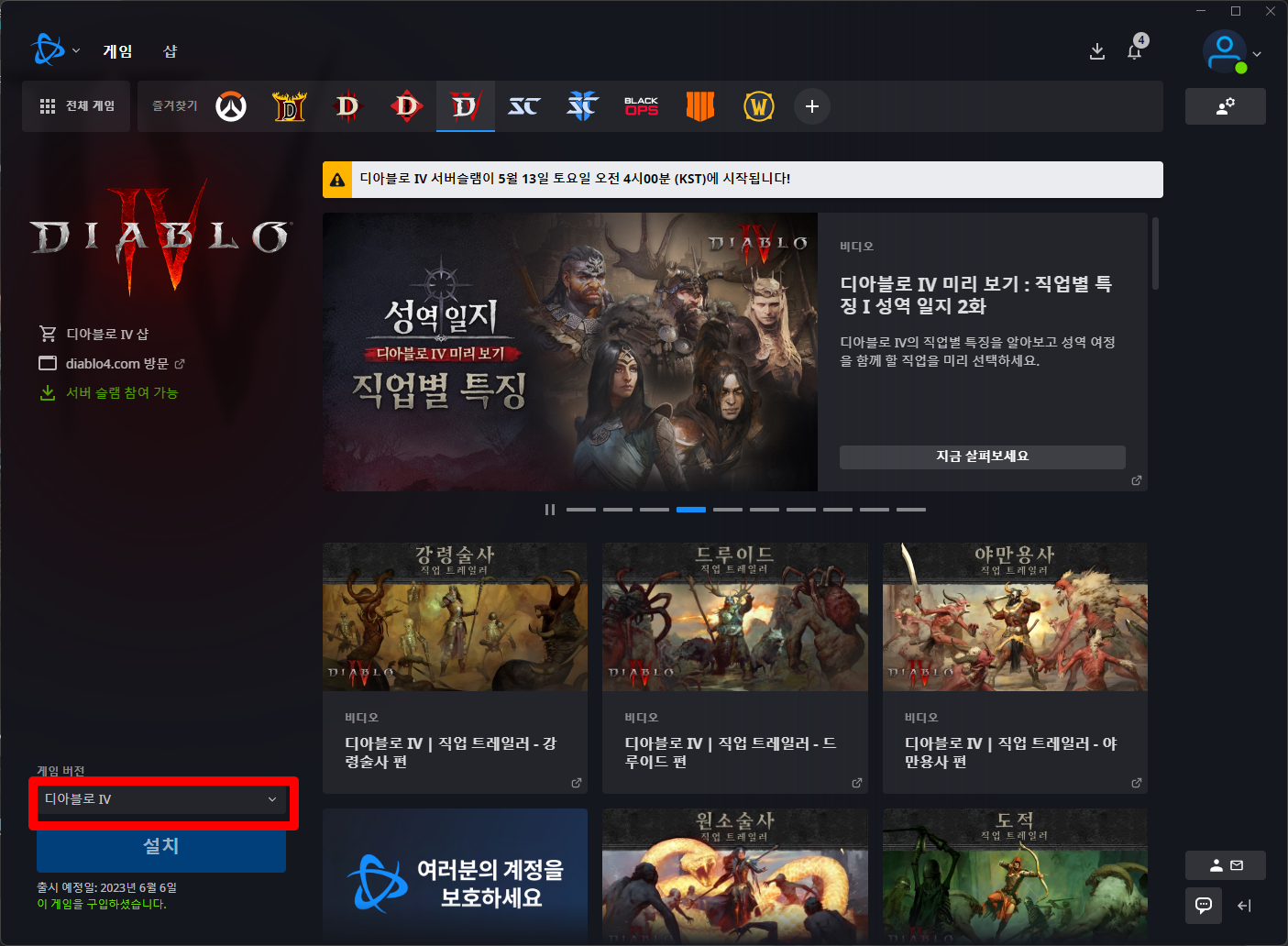
Task: Open the 성역 일지 featured banner image
Action: click(570, 352)
